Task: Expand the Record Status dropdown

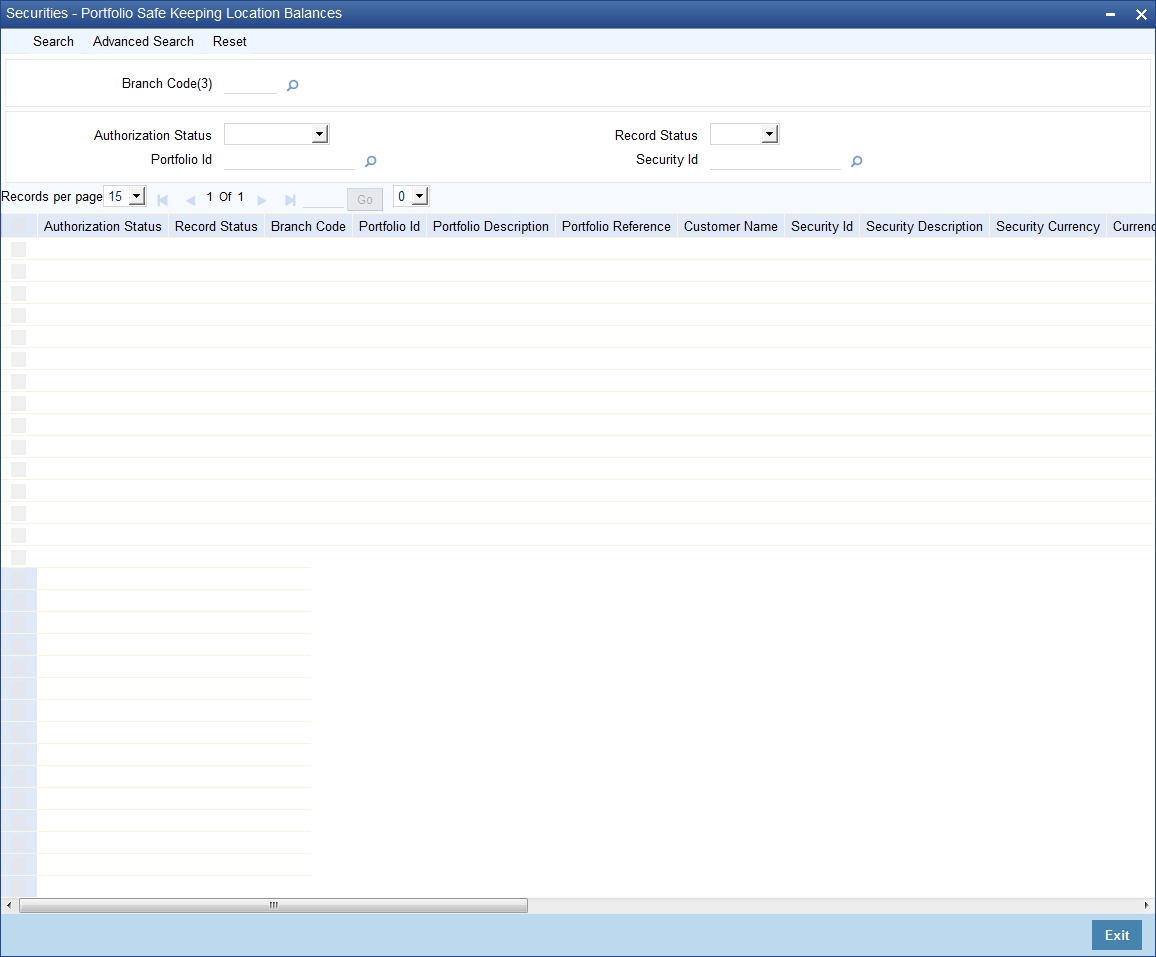Action: click(770, 134)
